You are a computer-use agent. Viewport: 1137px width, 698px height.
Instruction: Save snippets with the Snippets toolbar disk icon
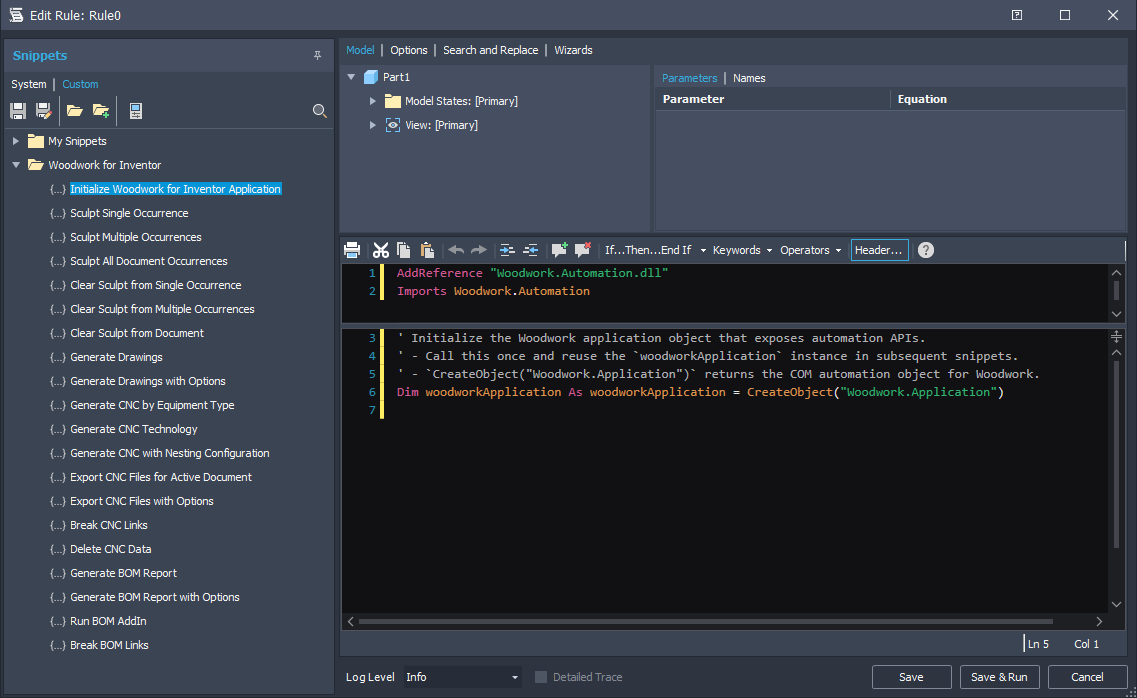(x=18, y=111)
